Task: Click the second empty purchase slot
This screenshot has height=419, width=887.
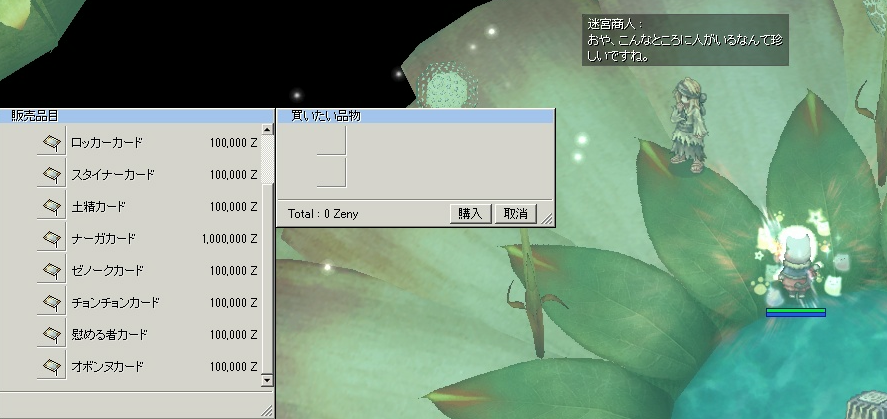Action: pyautogui.click(x=331, y=172)
